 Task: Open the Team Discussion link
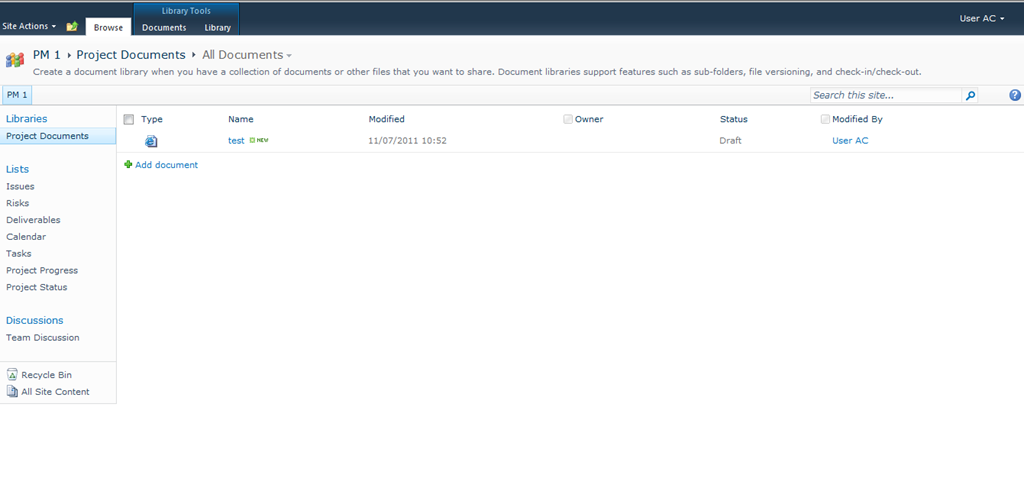tap(42, 338)
